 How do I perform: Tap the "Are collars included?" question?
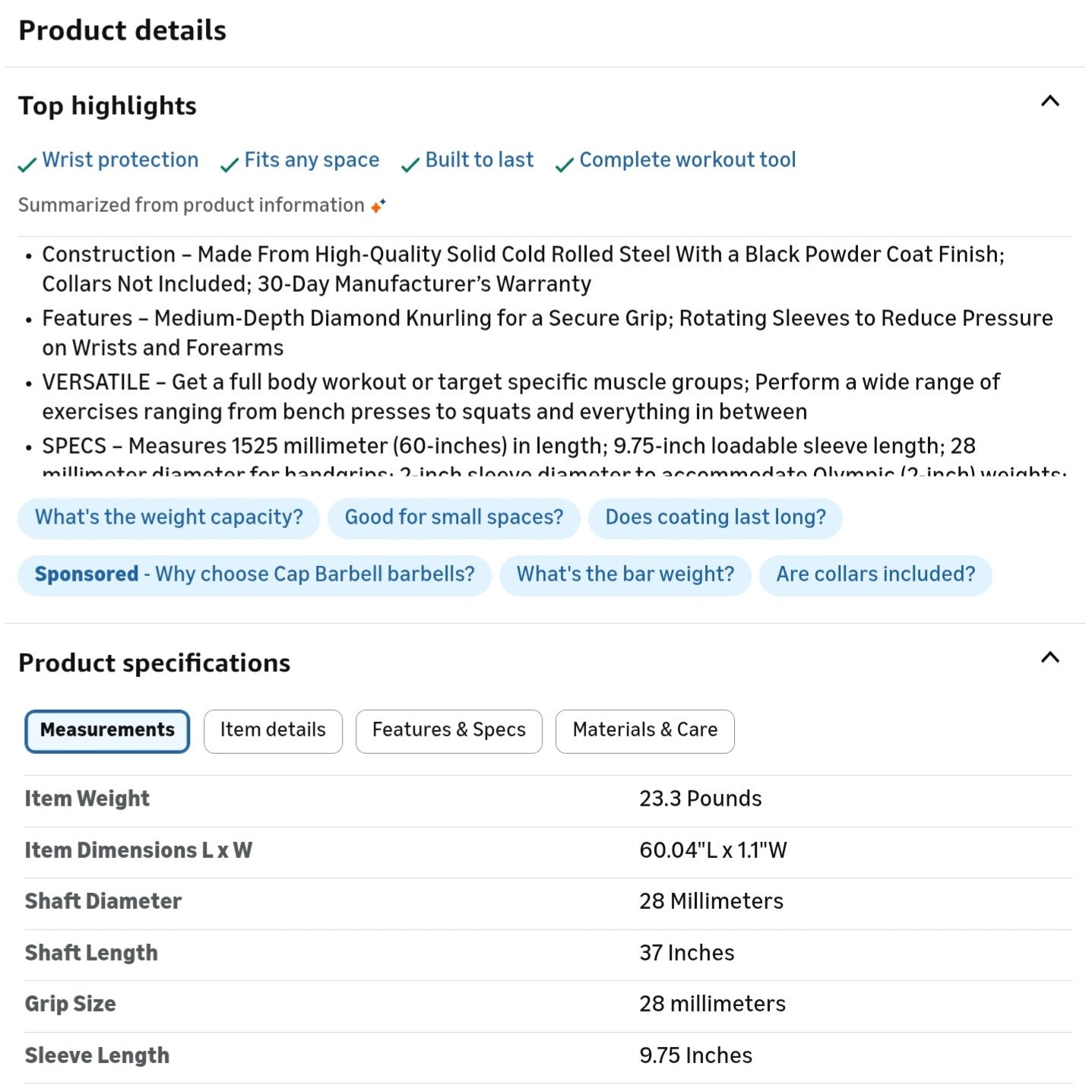(x=875, y=574)
